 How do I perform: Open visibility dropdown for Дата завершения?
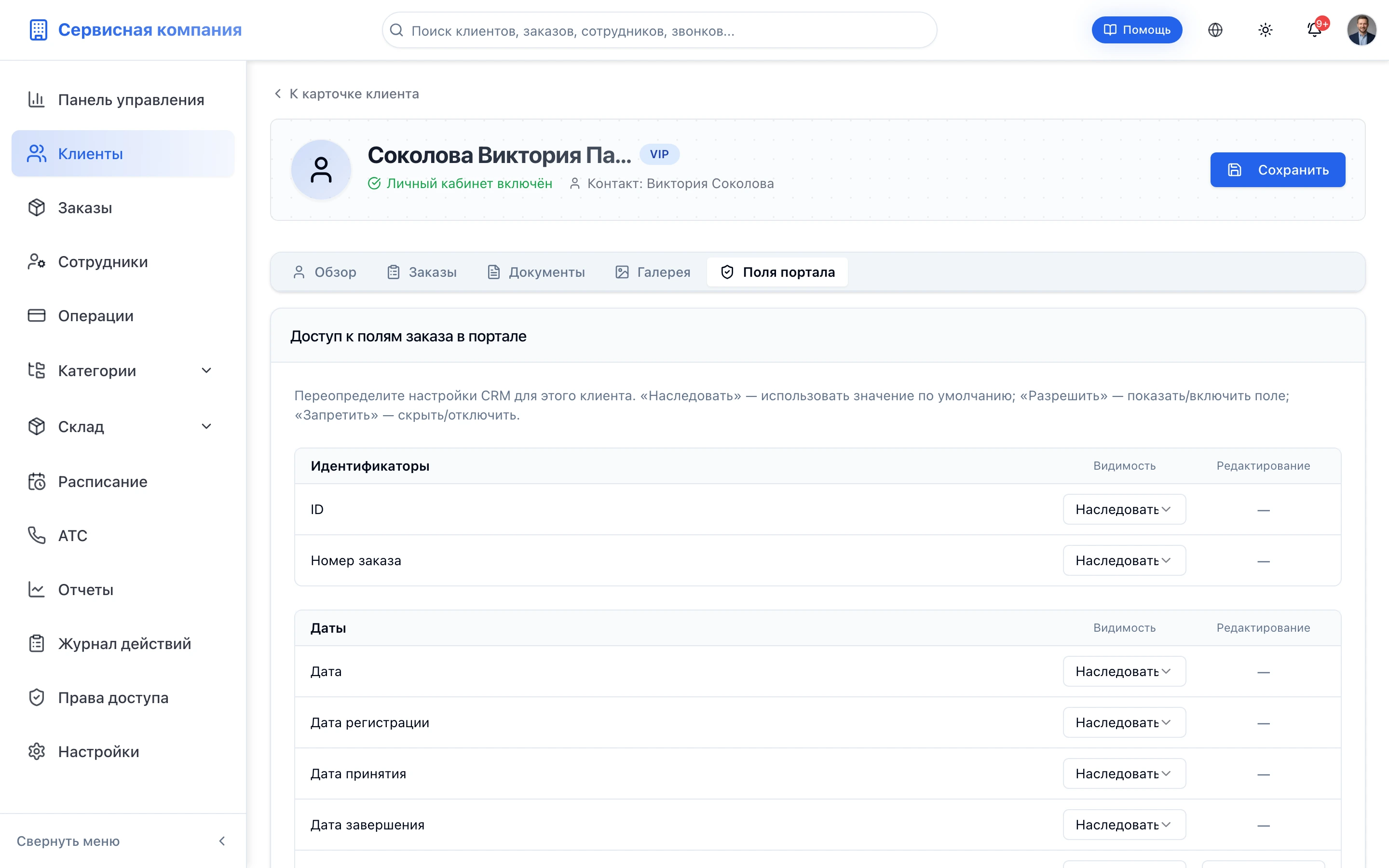point(1124,825)
